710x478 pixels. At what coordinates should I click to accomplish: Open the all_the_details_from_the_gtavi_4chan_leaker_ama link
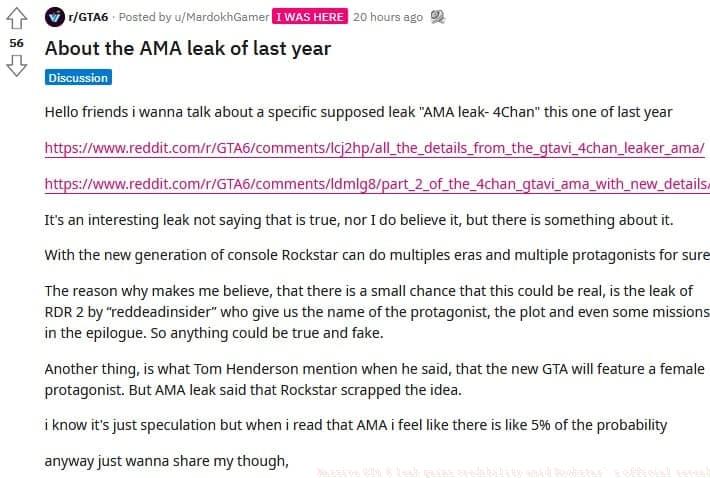375,148
